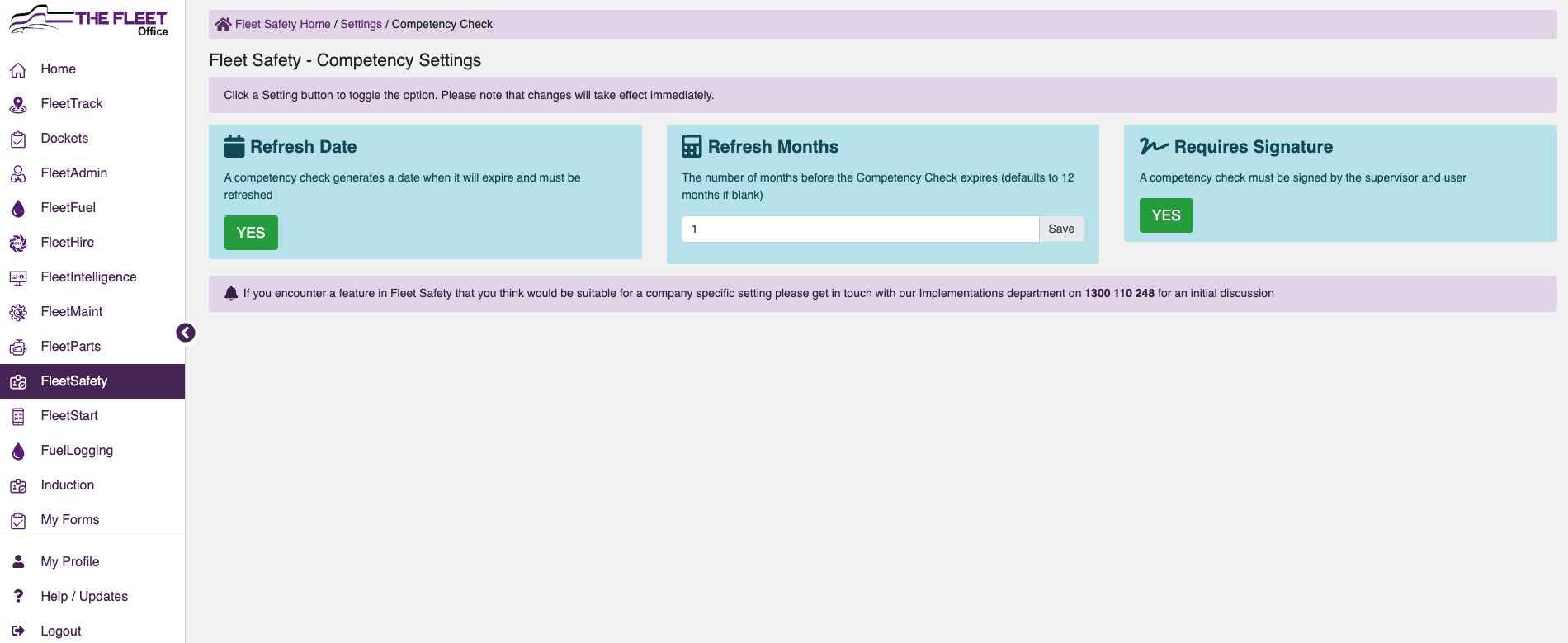Collapse the sidebar with the chevron button

pyautogui.click(x=186, y=333)
